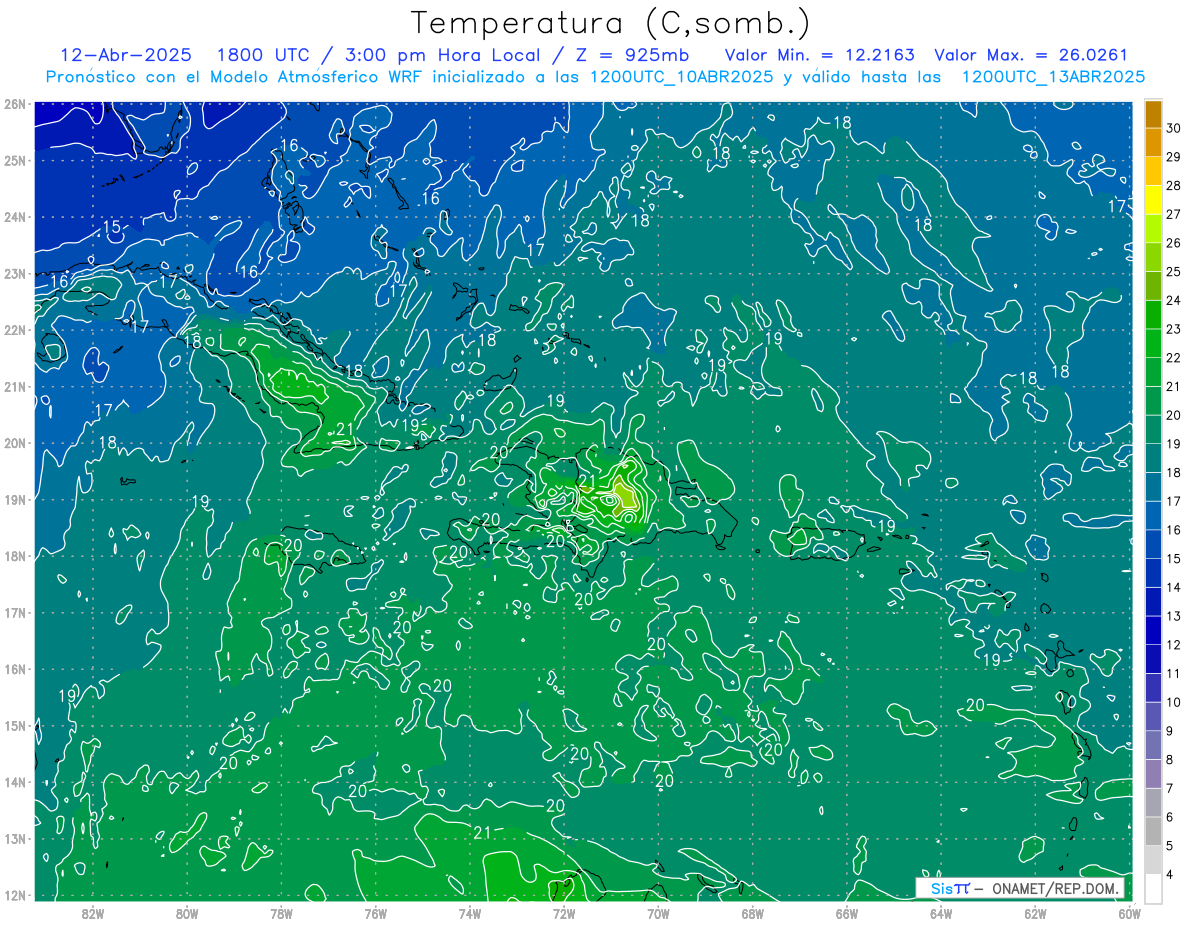Click the longitude axis label '70W'
Image resolution: width=1200 pixels, height=927 pixels.
pos(658,912)
